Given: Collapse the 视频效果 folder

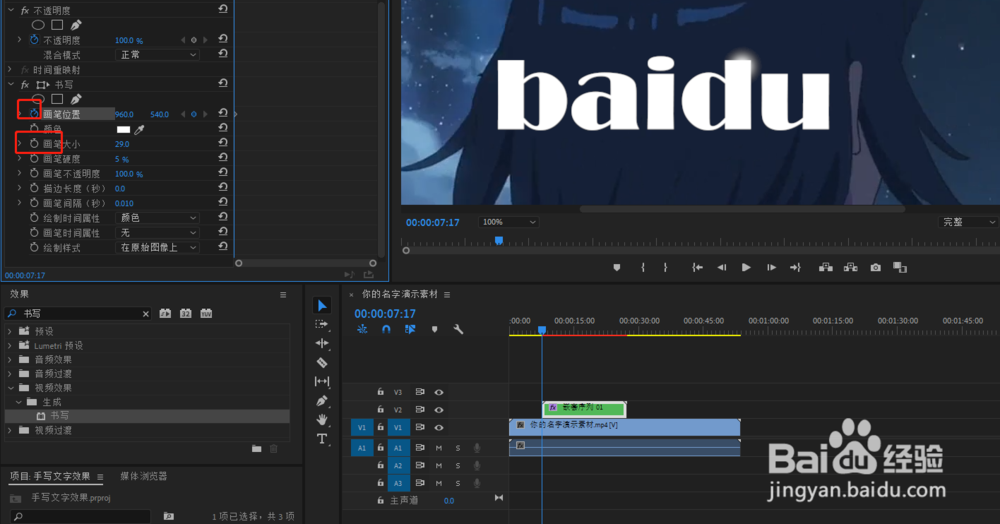Looking at the screenshot, I should pos(11,388).
